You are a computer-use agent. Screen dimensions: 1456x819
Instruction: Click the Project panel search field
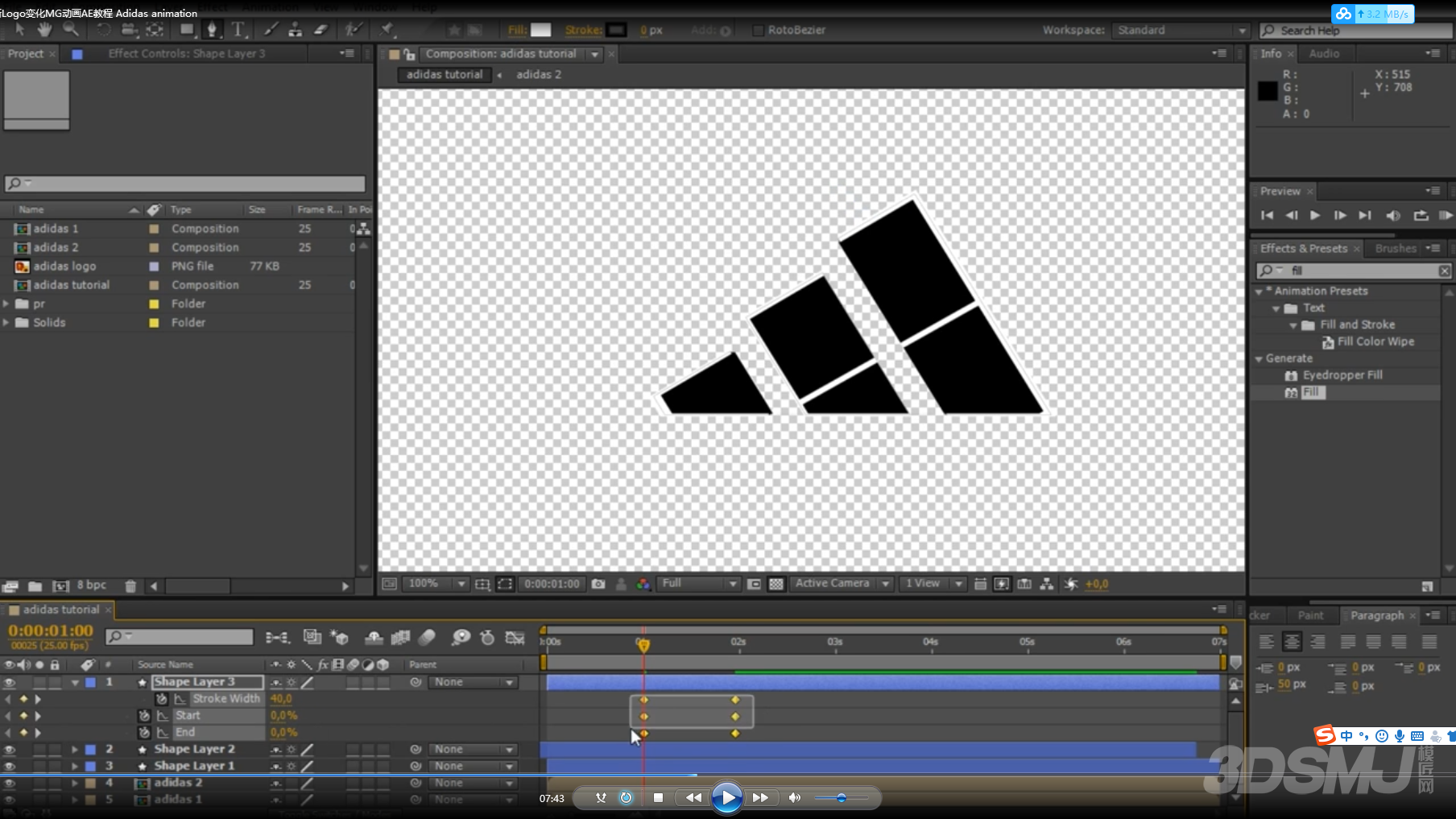[185, 184]
